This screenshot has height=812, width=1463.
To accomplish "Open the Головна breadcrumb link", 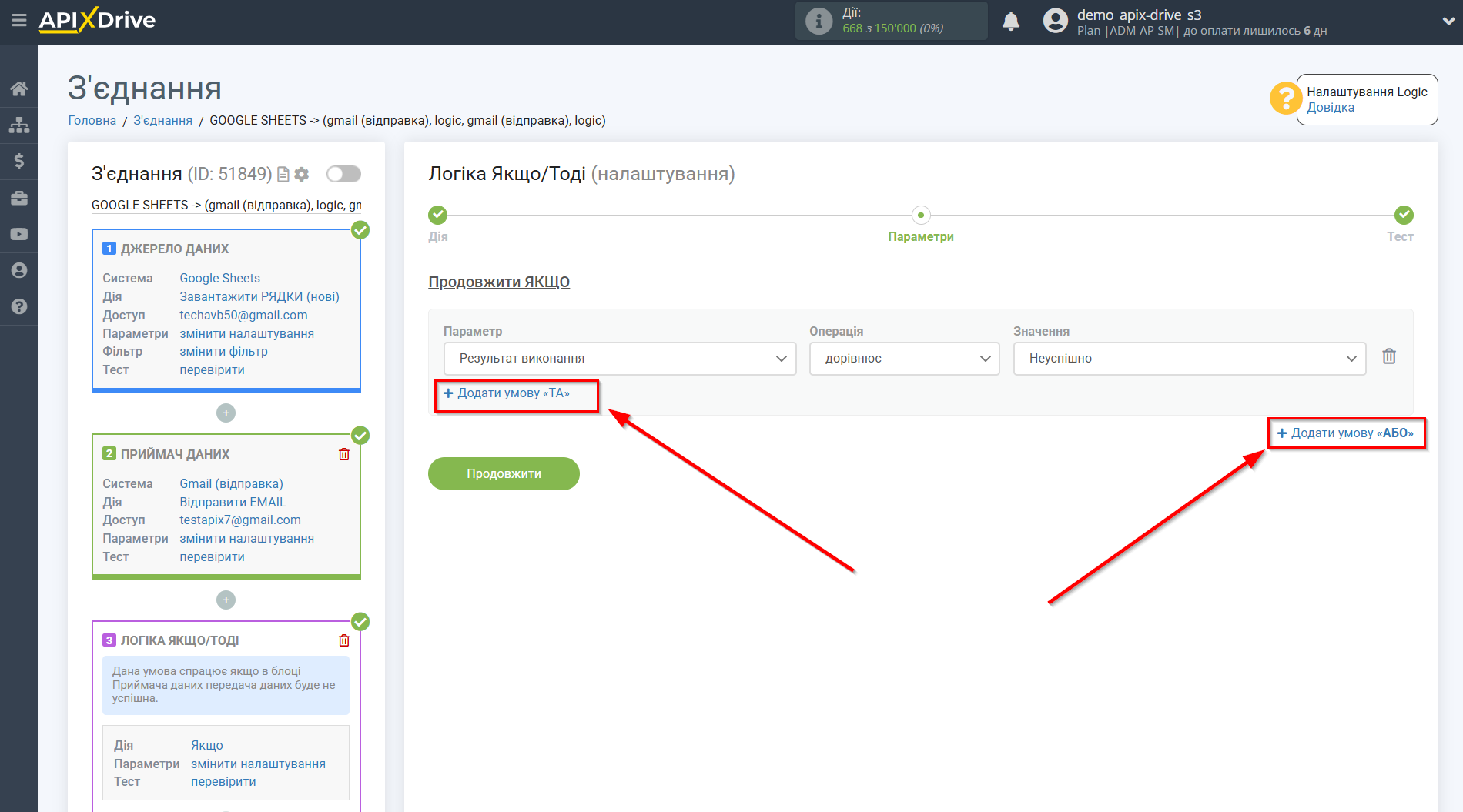I will (92, 121).
